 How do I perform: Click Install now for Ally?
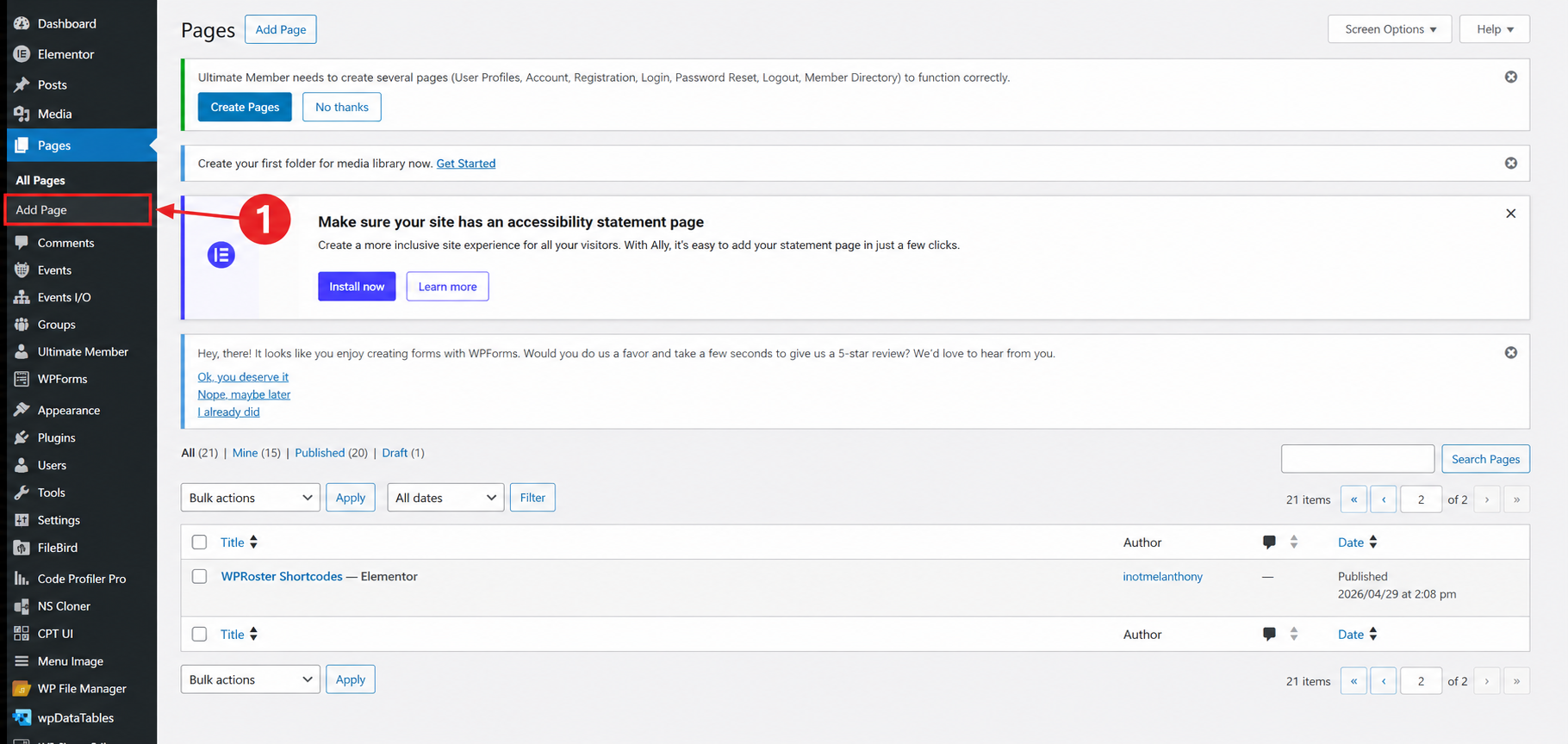pyautogui.click(x=357, y=287)
